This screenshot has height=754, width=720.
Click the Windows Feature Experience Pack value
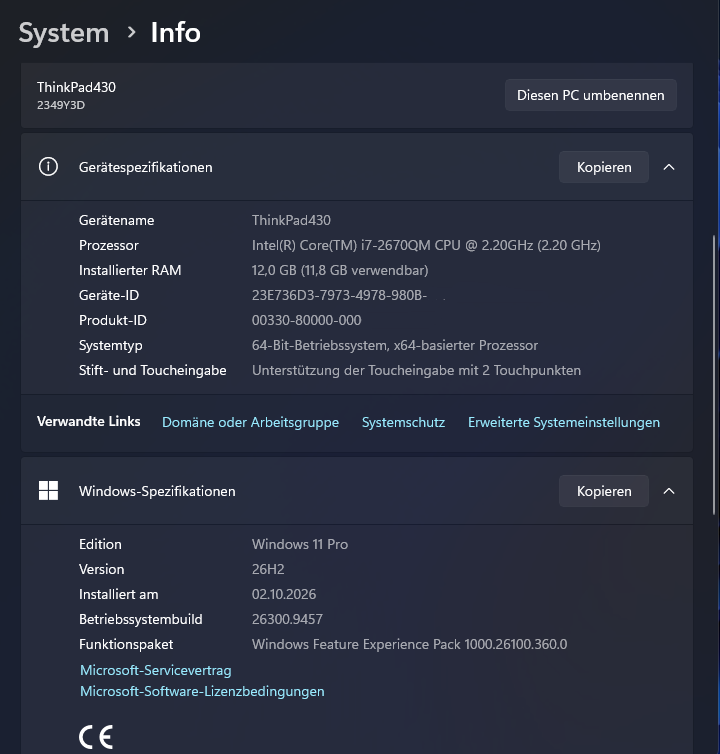coord(409,644)
